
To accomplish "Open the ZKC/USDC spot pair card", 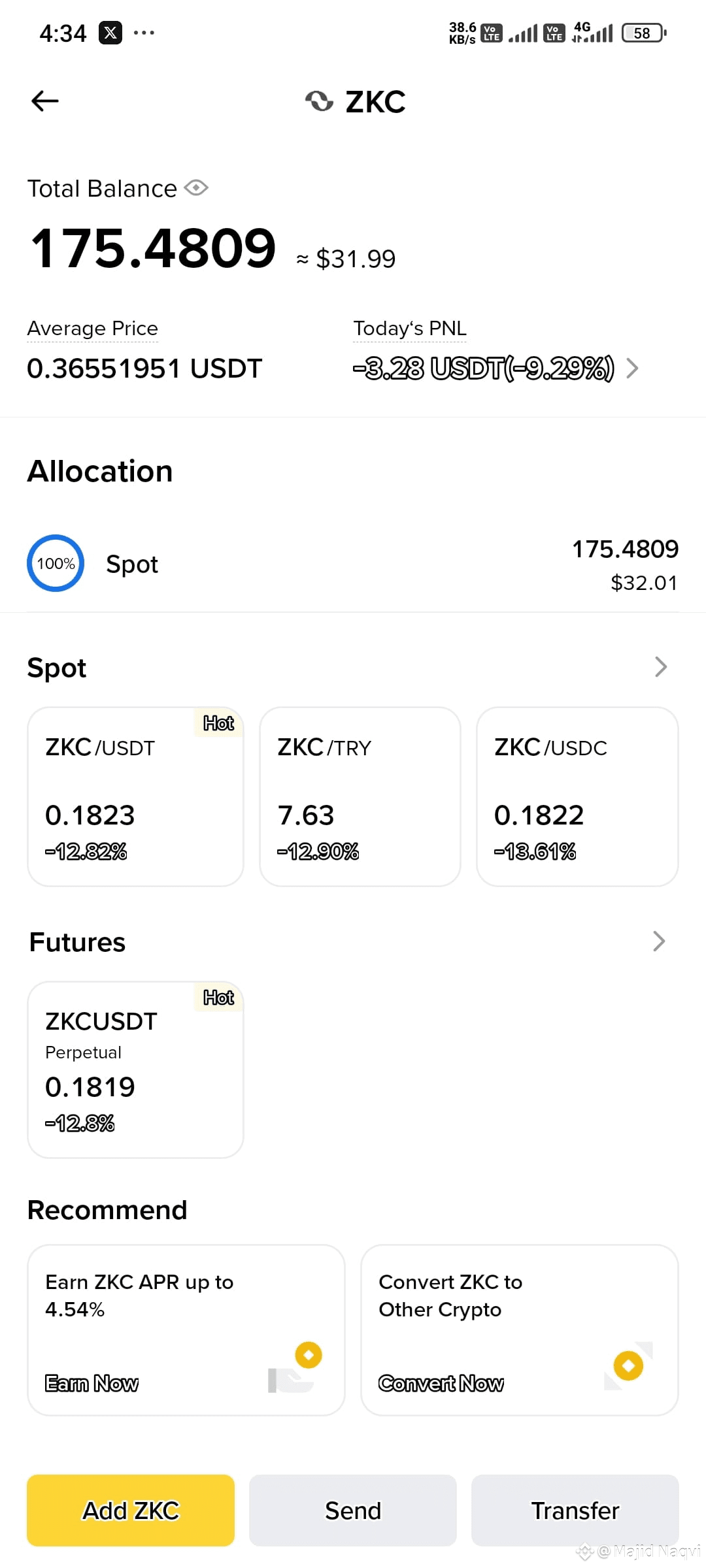I will pyautogui.click(x=577, y=796).
